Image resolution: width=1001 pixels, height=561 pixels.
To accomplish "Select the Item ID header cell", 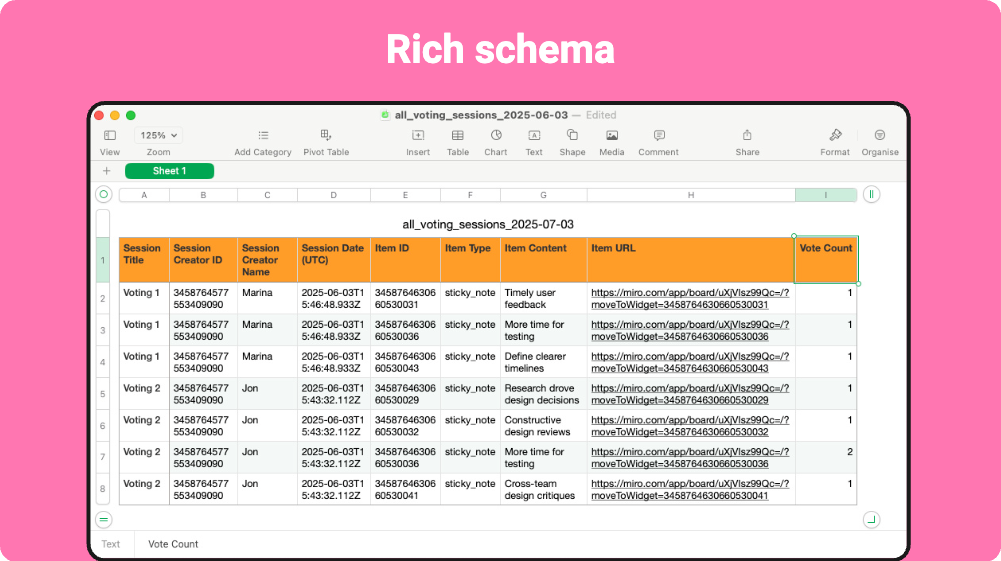I will click(x=405, y=260).
